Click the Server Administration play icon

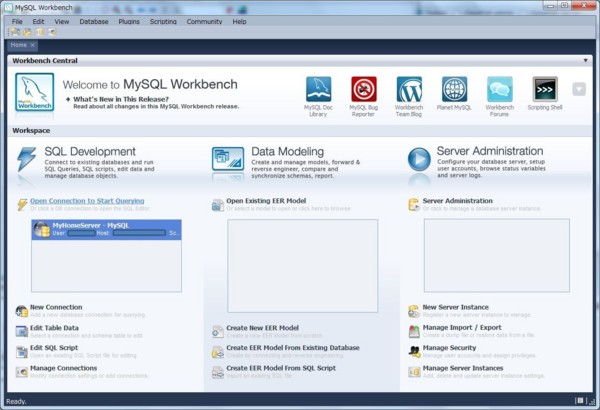point(419,159)
